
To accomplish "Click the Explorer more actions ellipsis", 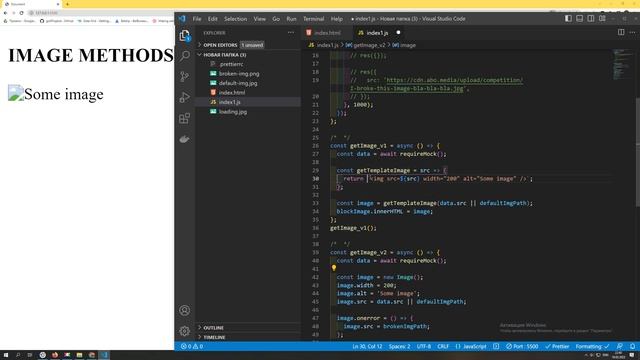I will click(x=291, y=33).
